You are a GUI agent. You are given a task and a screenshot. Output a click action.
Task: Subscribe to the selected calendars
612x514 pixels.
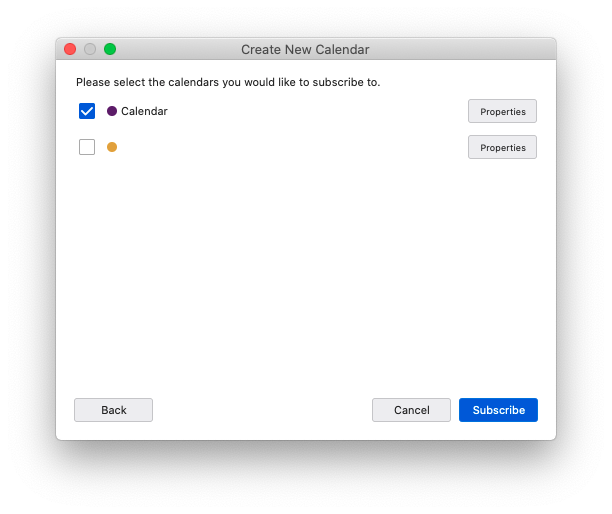[498, 410]
